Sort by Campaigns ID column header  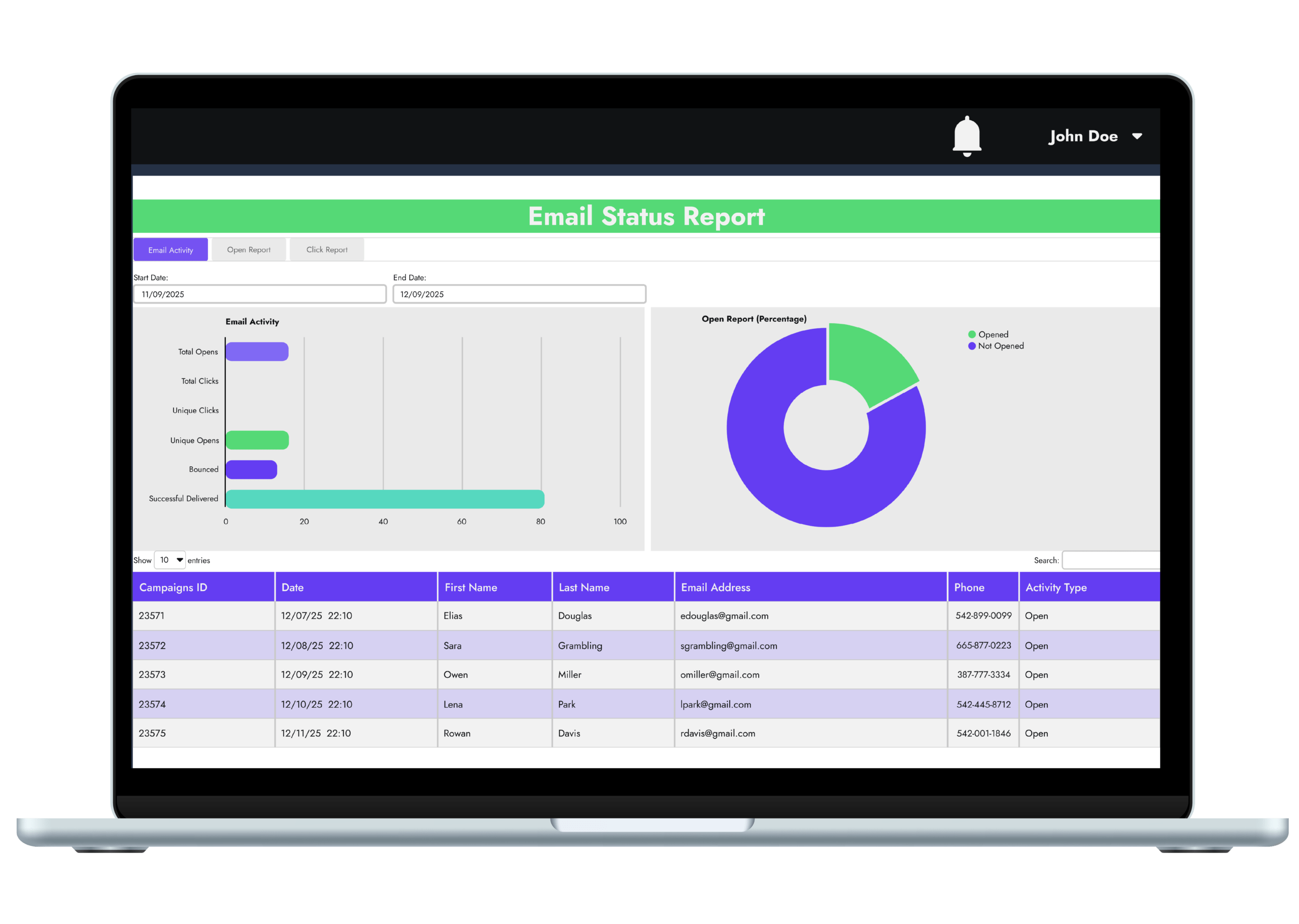point(173,587)
